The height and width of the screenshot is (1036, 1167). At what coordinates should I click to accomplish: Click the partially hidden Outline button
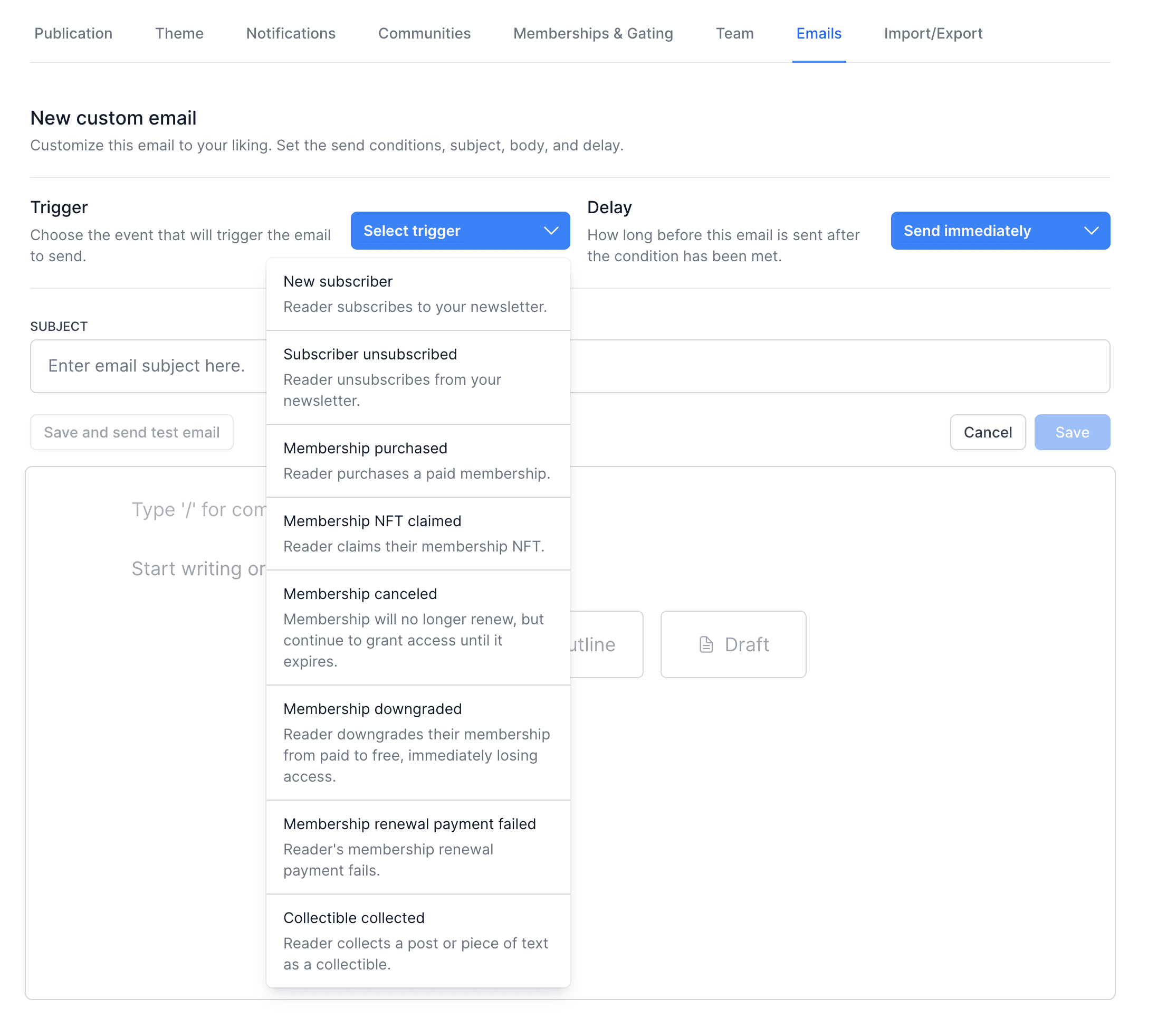tap(606, 644)
